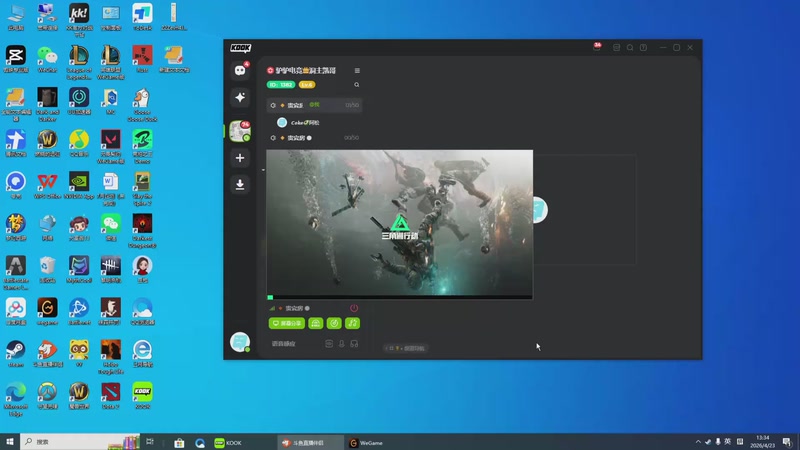Open the CapCut desktop shortcut
This screenshot has height=450, width=800.
click(16, 59)
